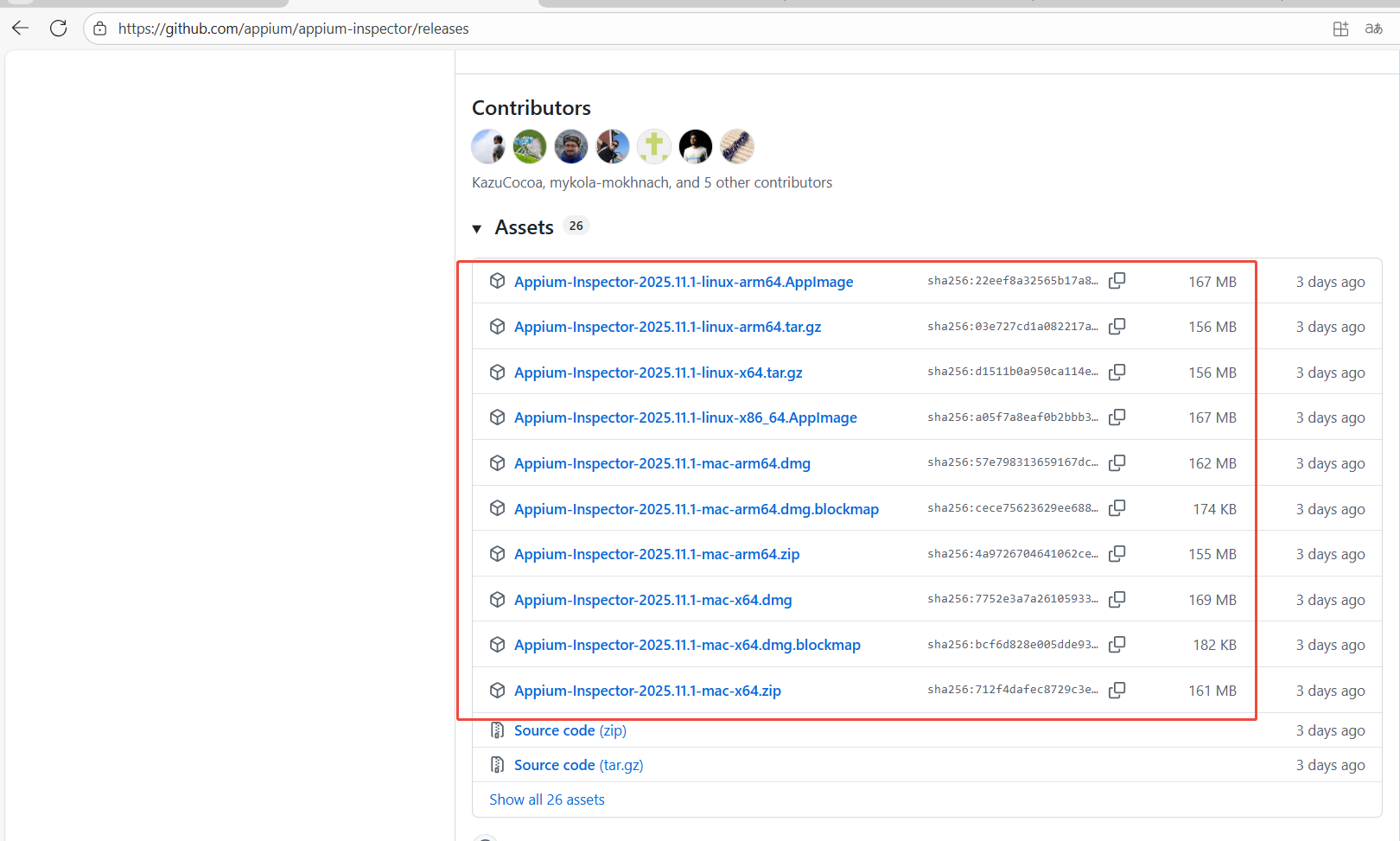Image resolution: width=1400 pixels, height=841 pixels.
Task: Select the 169 MB file size
Action: point(1212,600)
